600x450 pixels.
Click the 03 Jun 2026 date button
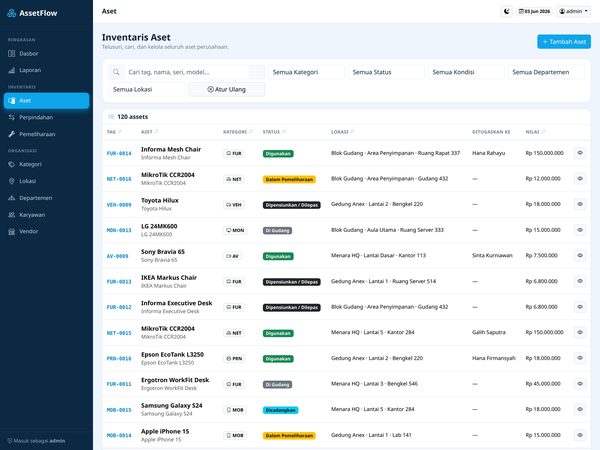point(534,11)
